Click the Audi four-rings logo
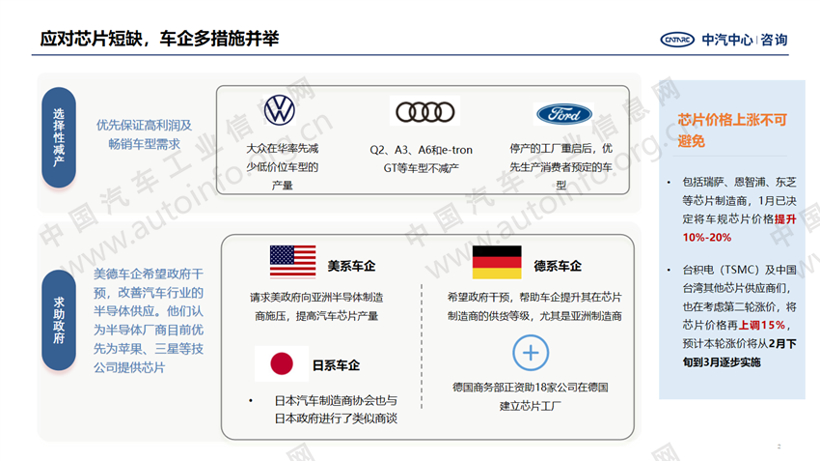 click(x=424, y=111)
